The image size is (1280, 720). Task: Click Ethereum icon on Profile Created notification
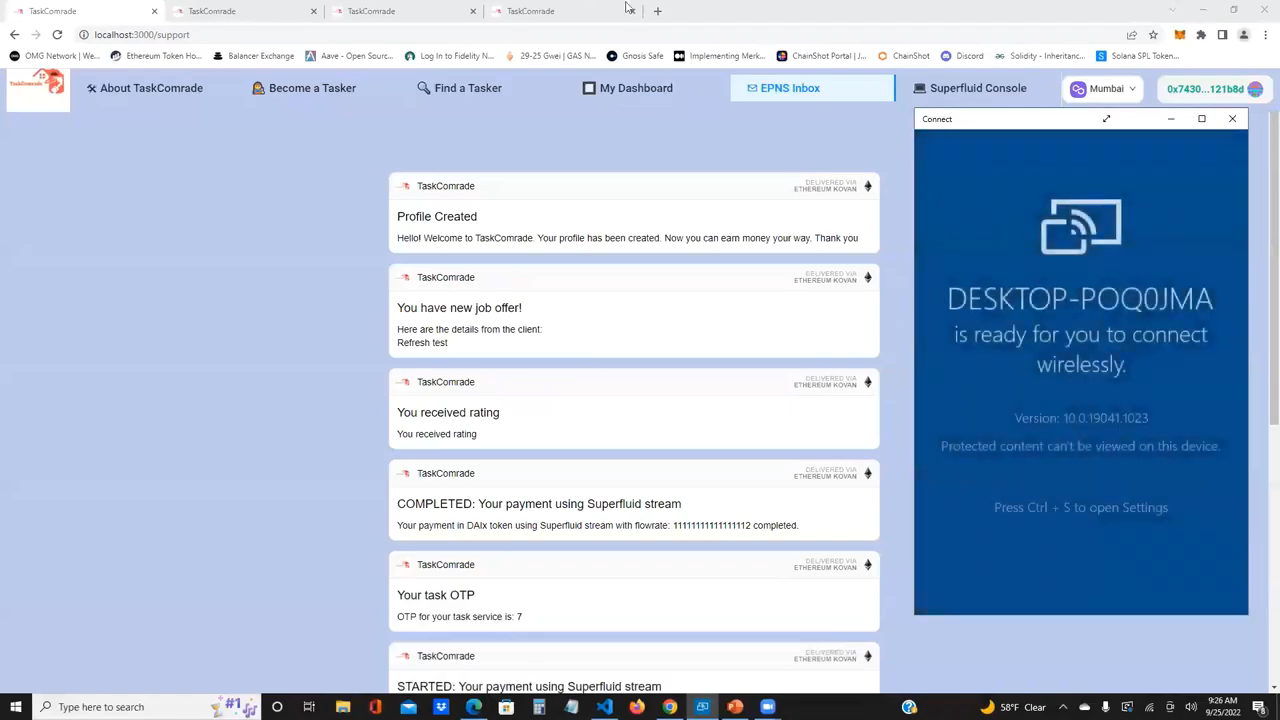(x=868, y=186)
